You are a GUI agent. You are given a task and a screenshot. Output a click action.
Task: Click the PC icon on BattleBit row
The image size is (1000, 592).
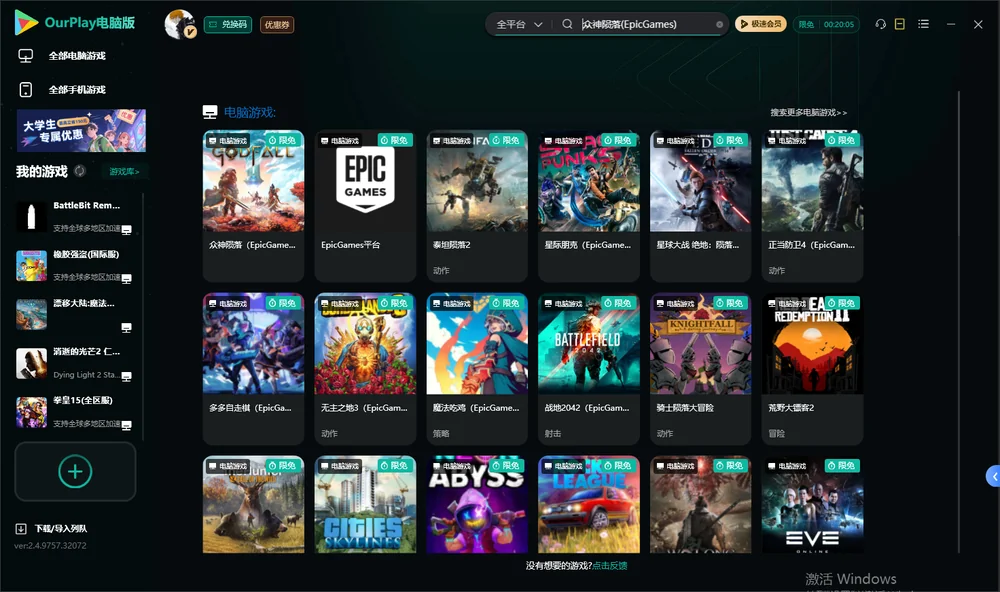pyautogui.click(x=126, y=230)
